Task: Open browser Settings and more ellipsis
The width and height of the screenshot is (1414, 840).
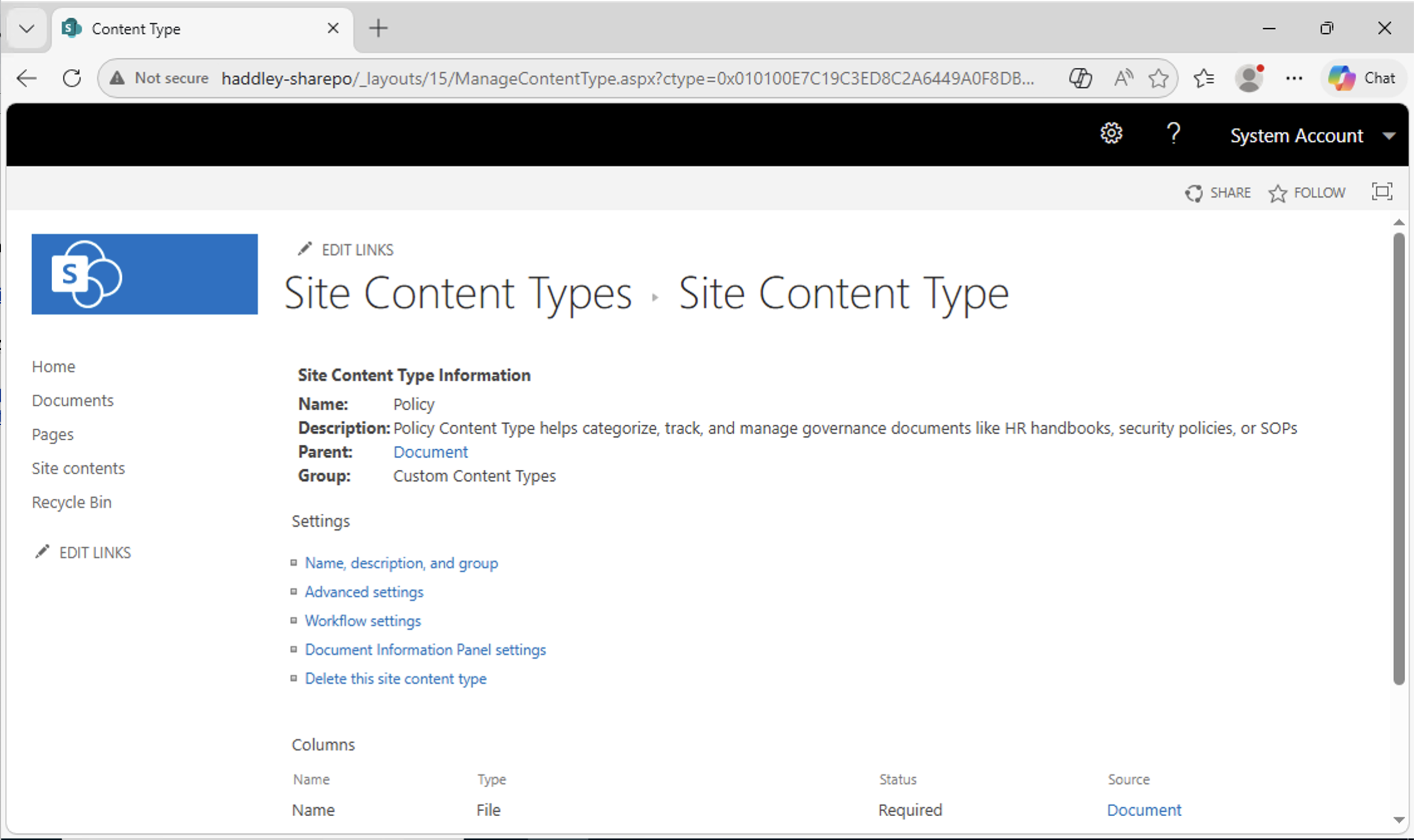Action: (x=1294, y=78)
